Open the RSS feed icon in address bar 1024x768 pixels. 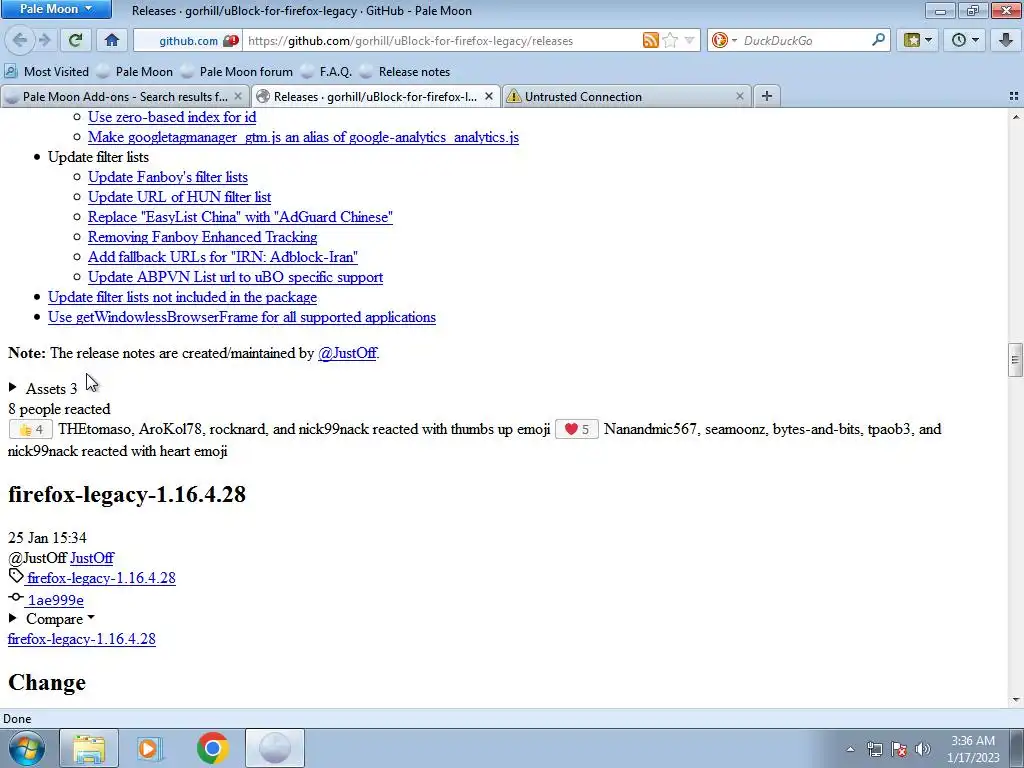pos(650,40)
